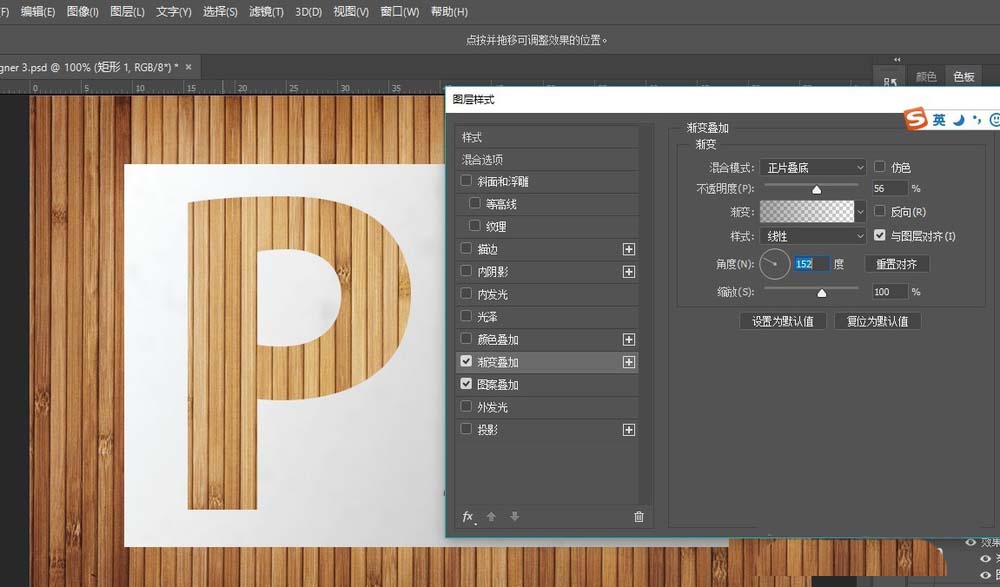Enable 内阴影 checkbox
Image resolution: width=1000 pixels, height=587 pixels.
pyautogui.click(x=466, y=271)
